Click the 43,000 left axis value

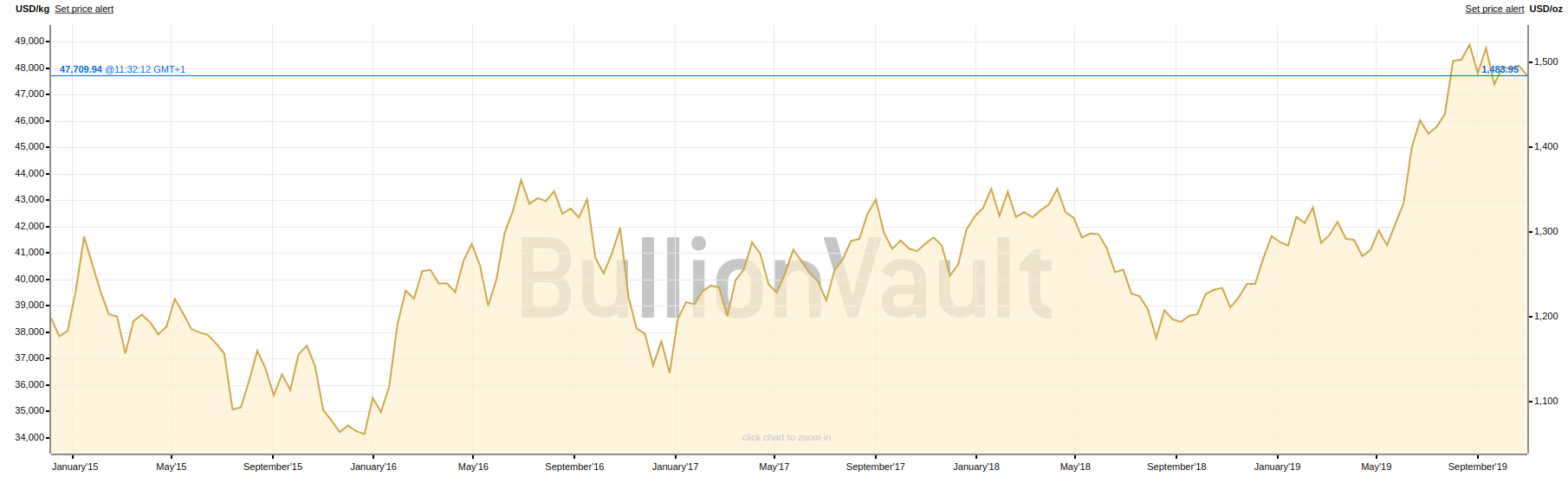29,199
